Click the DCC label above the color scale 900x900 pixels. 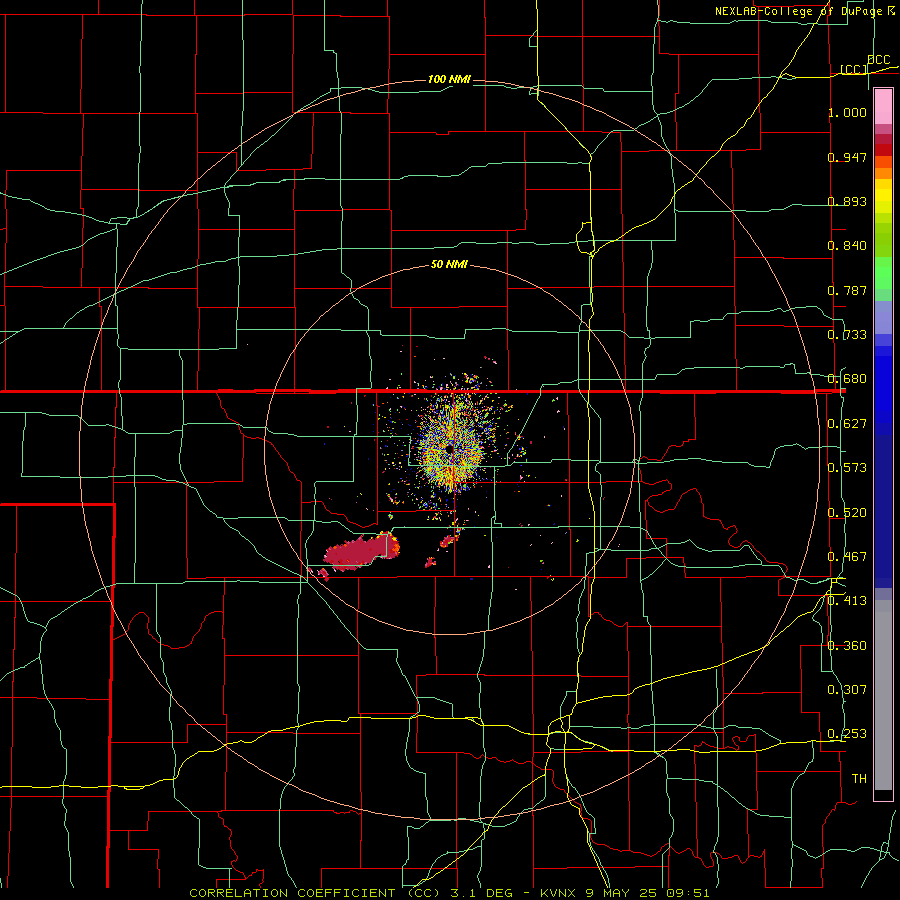click(878, 60)
